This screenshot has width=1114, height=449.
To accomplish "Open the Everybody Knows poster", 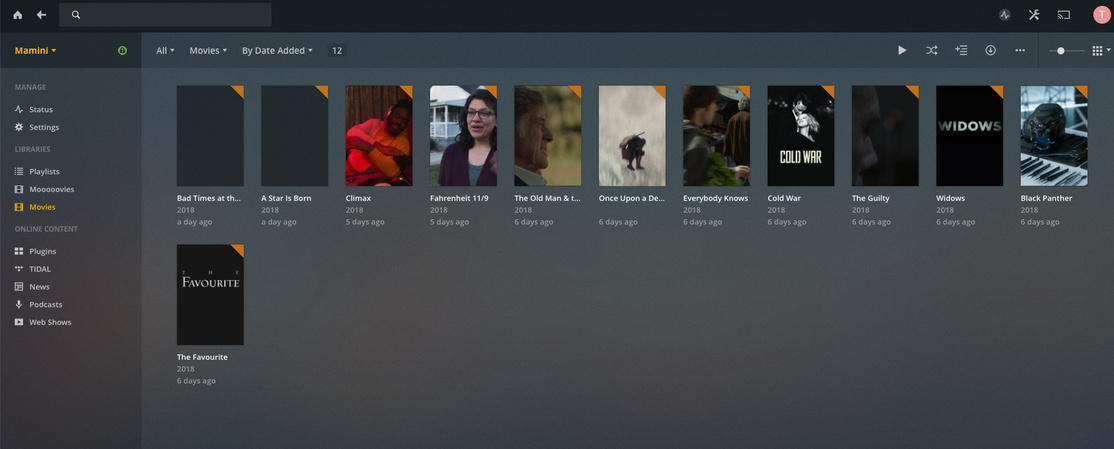I will [x=717, y=136].
